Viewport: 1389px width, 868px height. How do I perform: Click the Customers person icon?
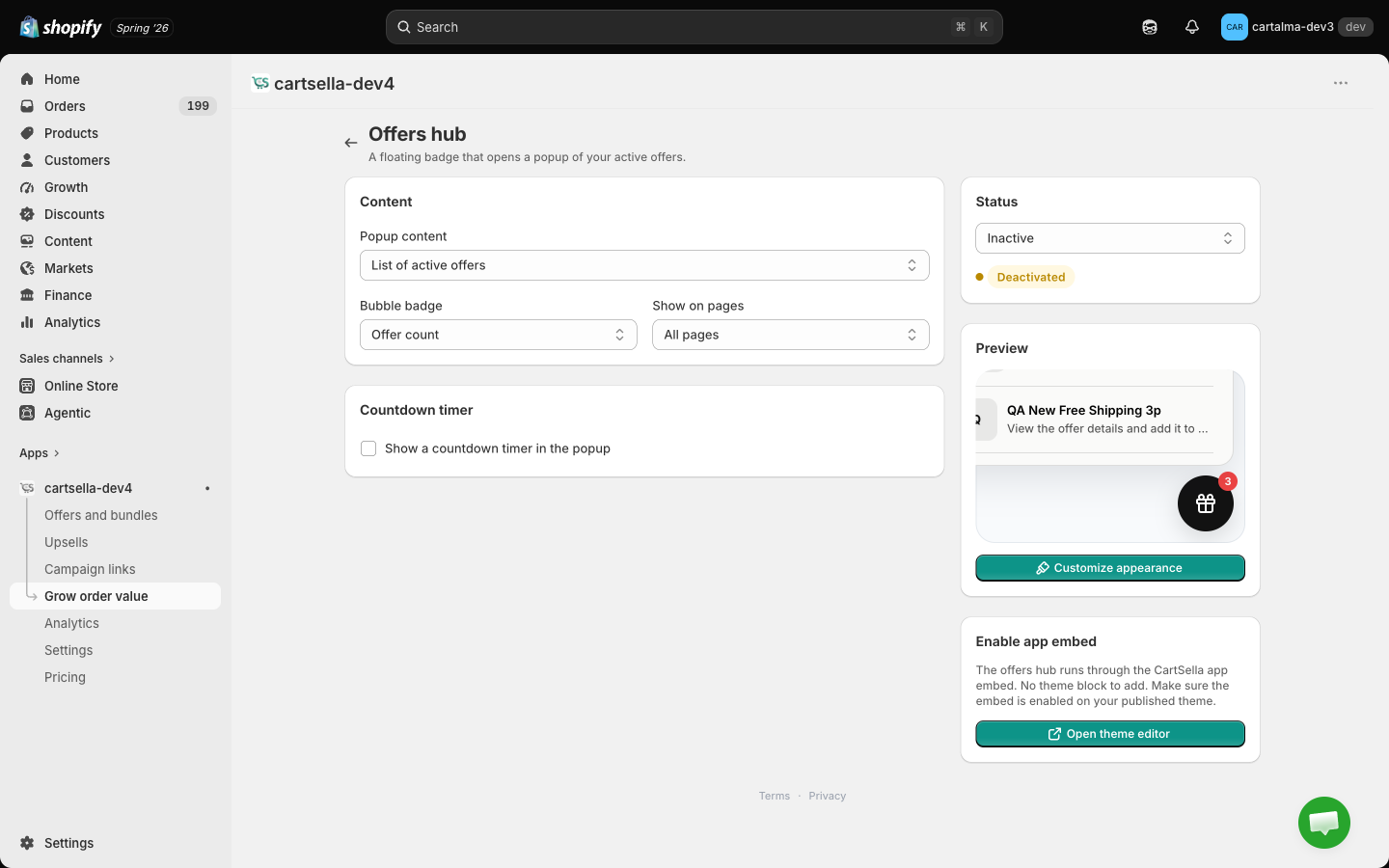click(x=27, y=160)
